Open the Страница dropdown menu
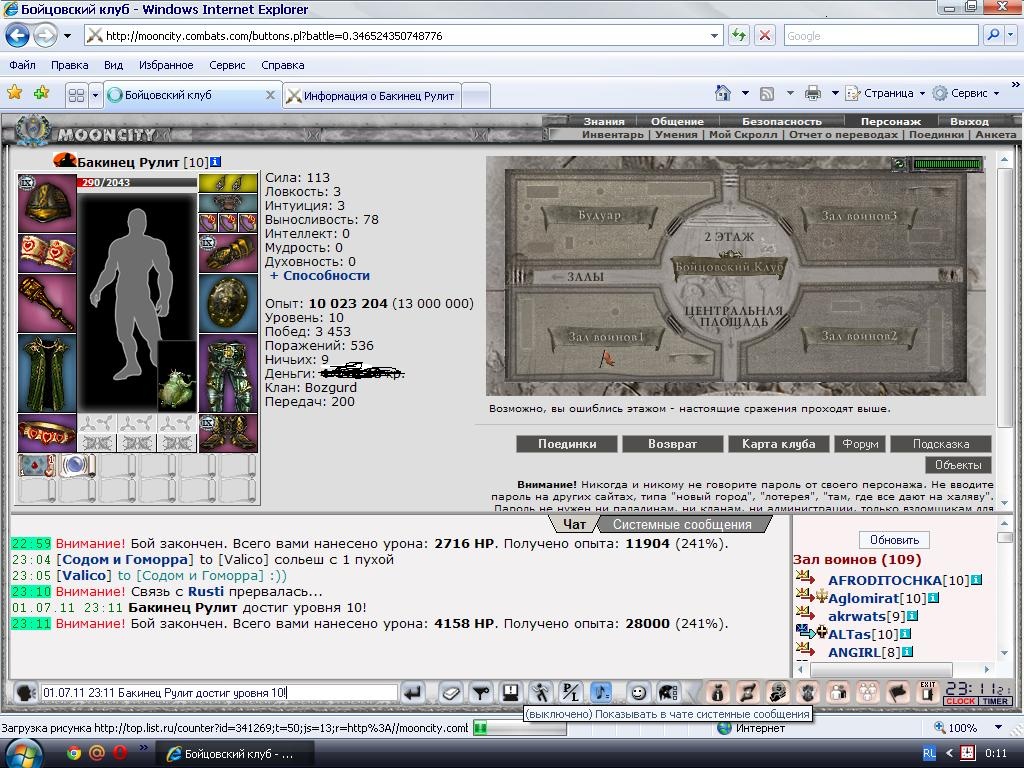This screenshot has width=1024, height=768. tap(886, 93)
